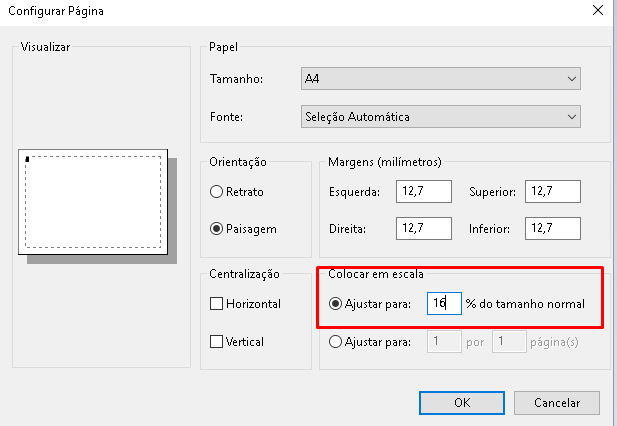Close the Configurar Página dialog
The height and width of the screenshot is (426, 617).
pos(598,11)
